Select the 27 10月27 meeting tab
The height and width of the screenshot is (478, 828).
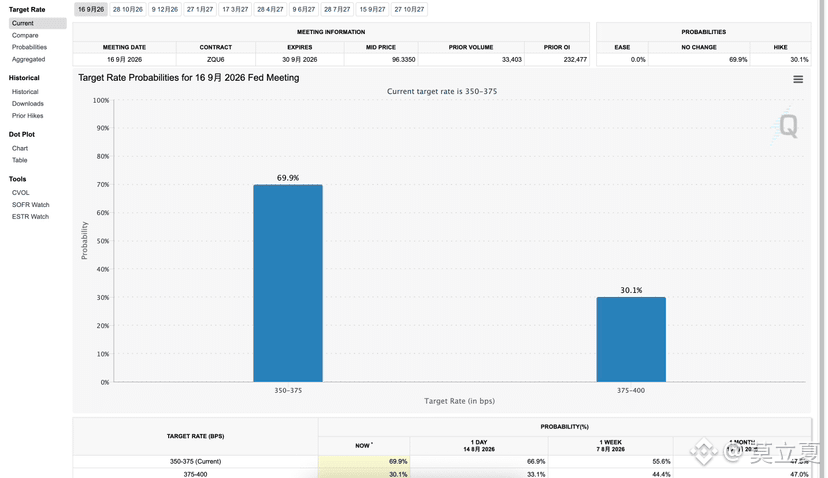pos(409,10)
